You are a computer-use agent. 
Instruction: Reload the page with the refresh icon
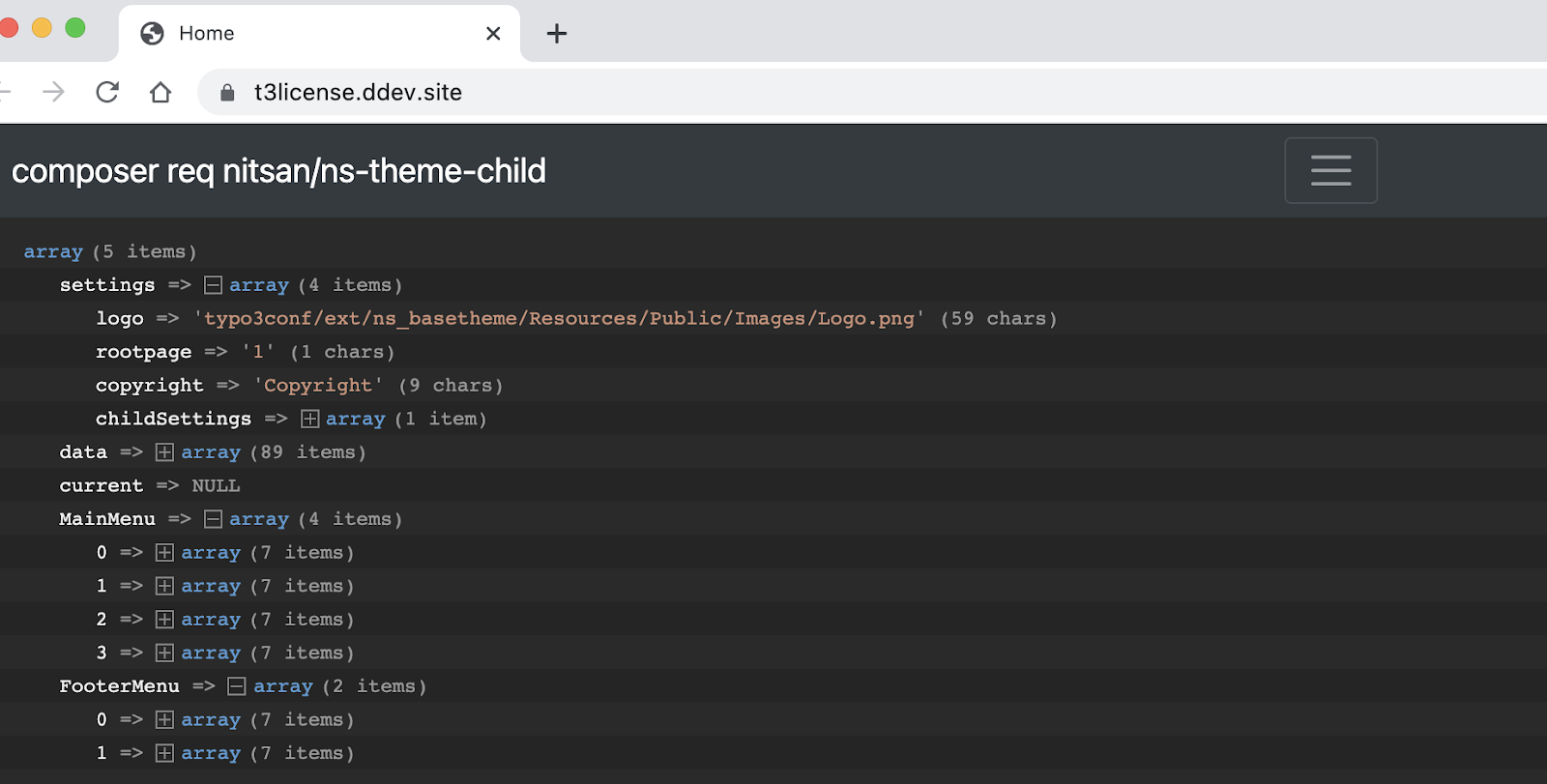(107, 92)
